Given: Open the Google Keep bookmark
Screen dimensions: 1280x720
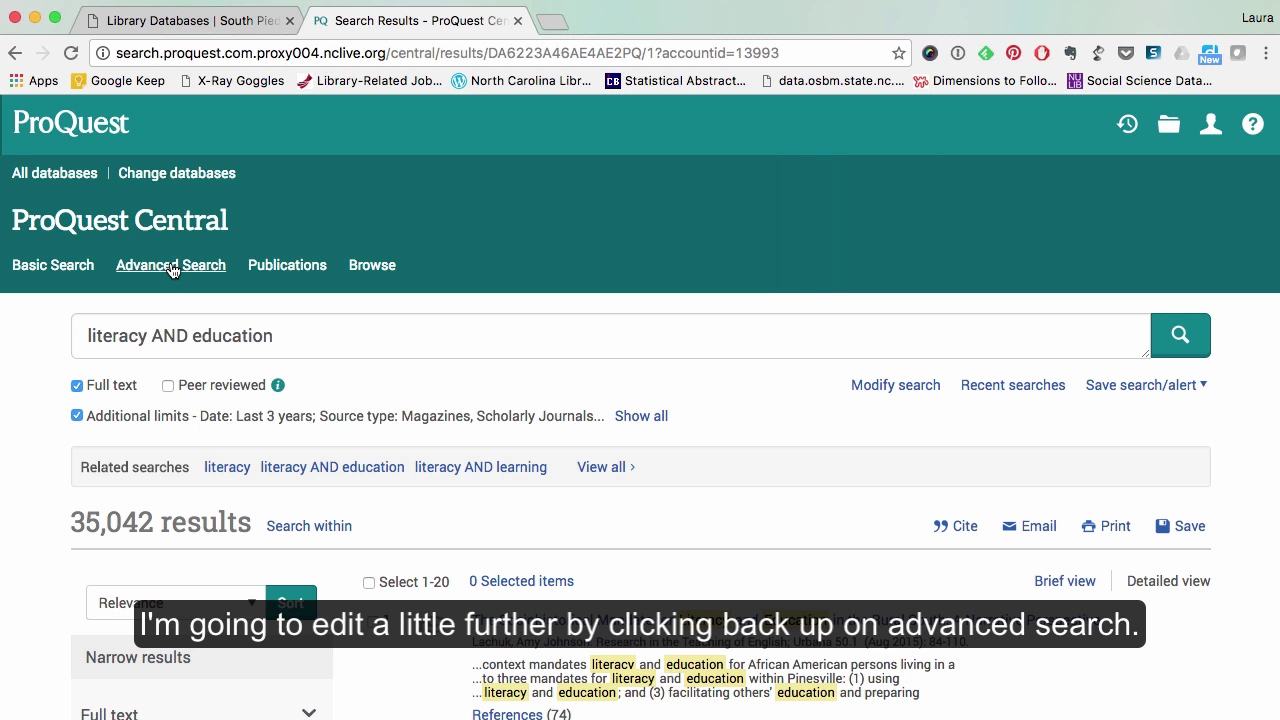Looking at the screenshot, I should click(x=117, y=81).
